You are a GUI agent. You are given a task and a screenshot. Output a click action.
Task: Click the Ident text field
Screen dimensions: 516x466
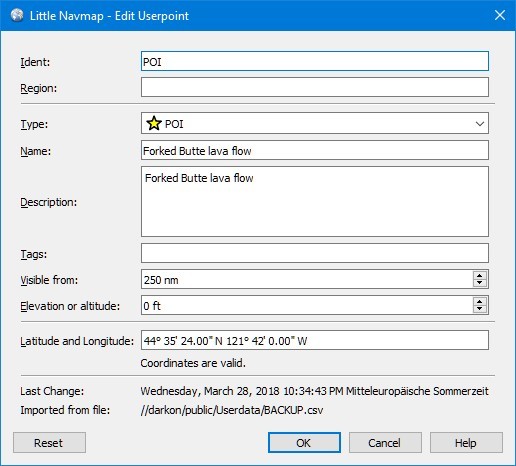pos(315,61)
